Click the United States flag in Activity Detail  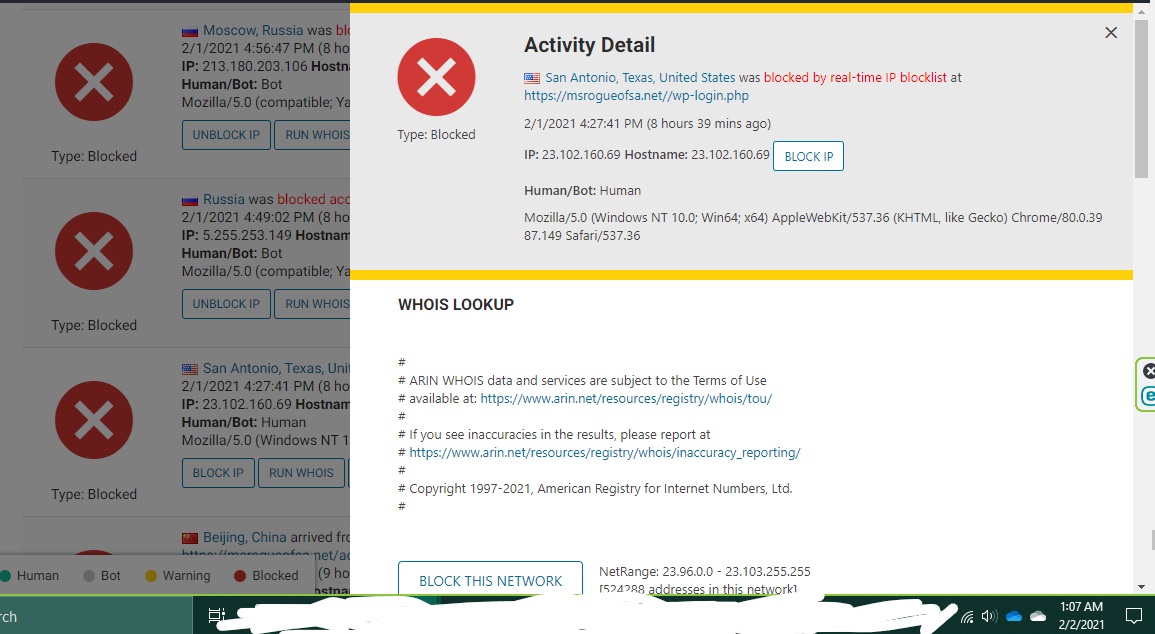tap(532, 77)
